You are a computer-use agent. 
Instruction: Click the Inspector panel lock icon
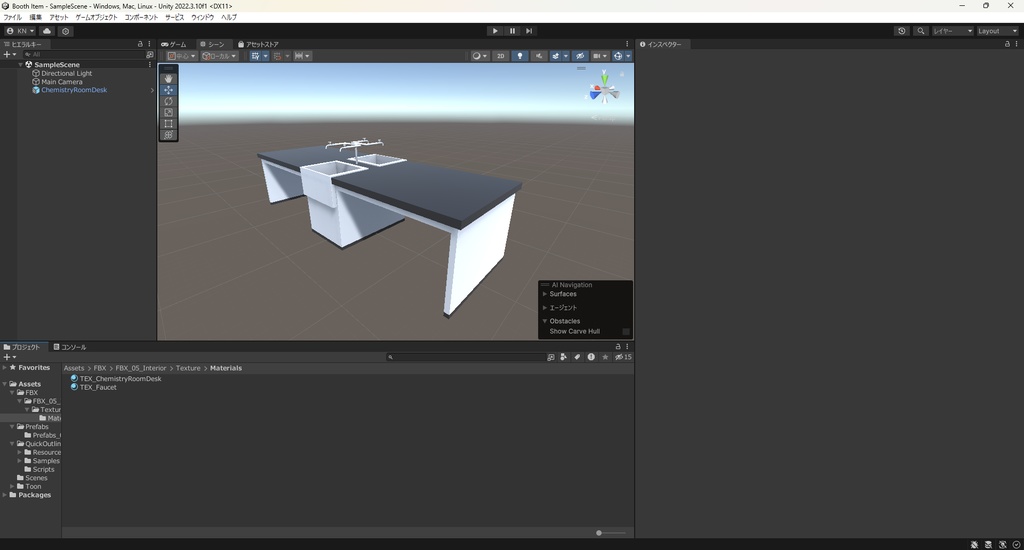1007,44
